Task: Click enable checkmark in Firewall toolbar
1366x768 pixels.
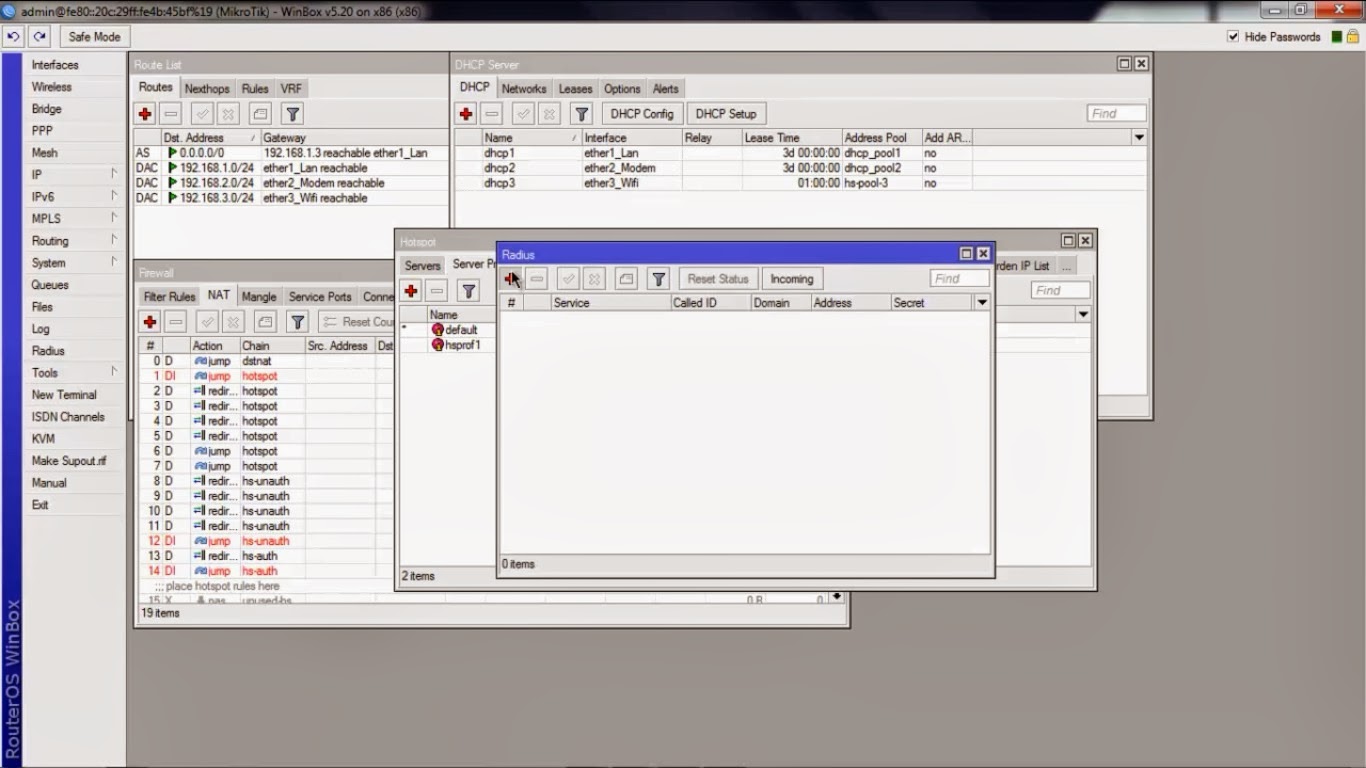Action: [208, 322]
